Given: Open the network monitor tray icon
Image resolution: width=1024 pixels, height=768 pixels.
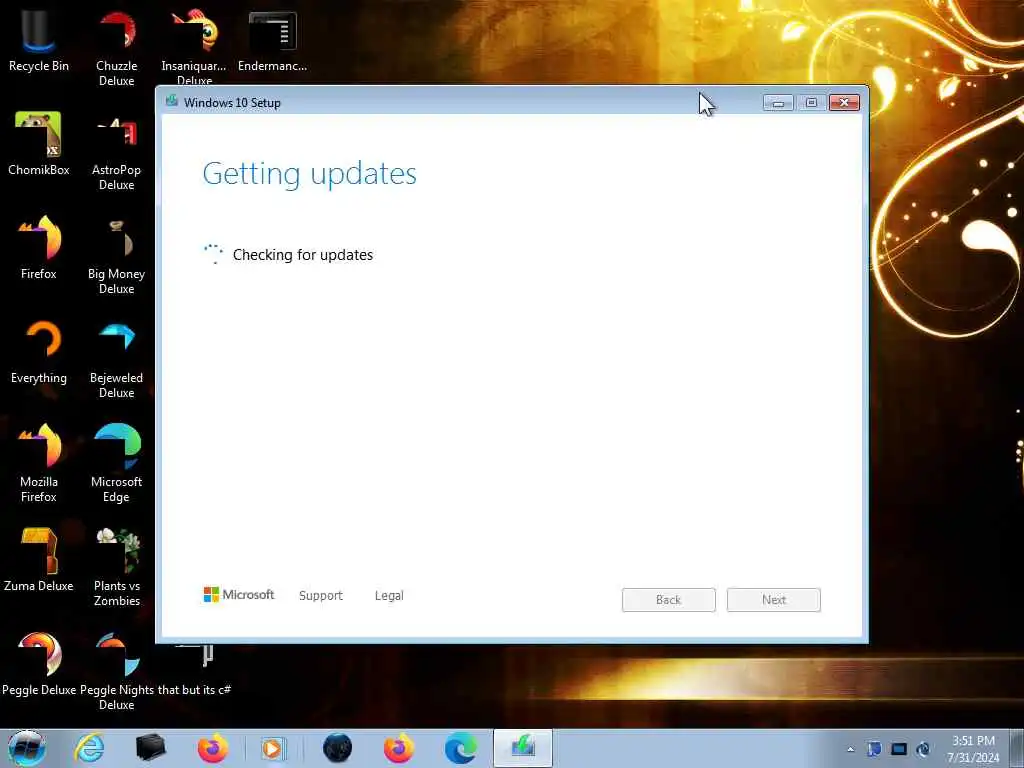Looking at the screenshot, I should (x=899, y=749).
